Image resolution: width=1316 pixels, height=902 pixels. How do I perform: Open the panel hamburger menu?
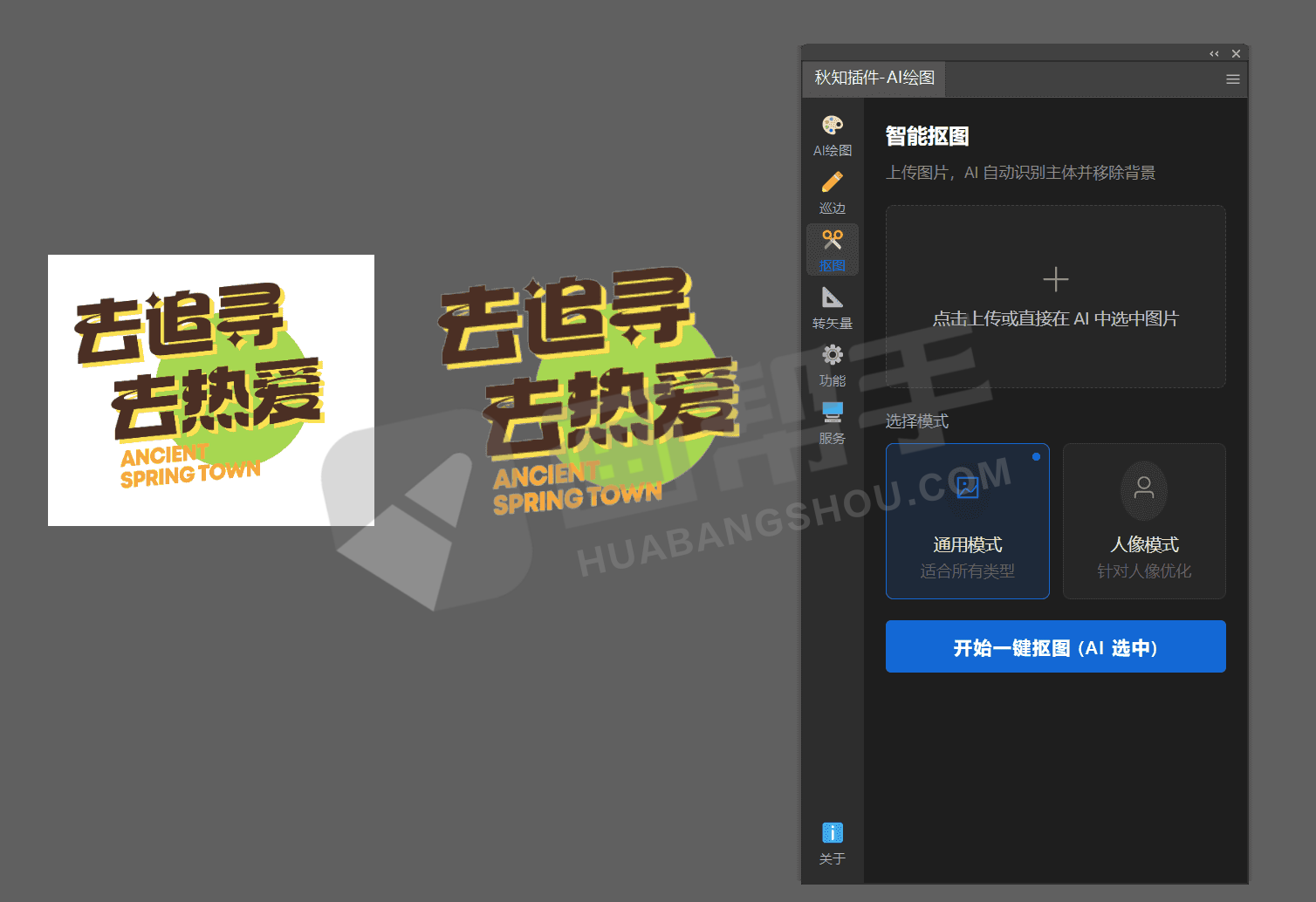[1232, 79]
